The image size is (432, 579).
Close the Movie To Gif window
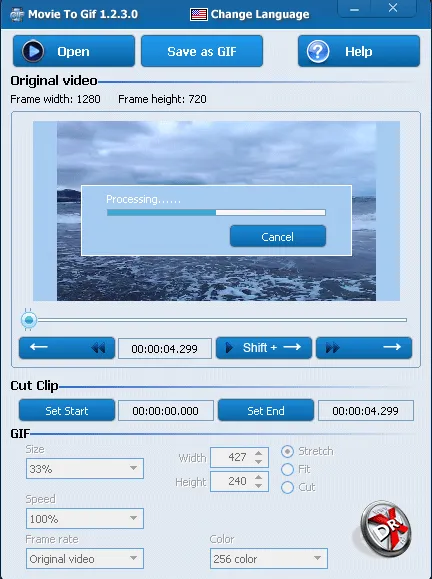(393, 8)
